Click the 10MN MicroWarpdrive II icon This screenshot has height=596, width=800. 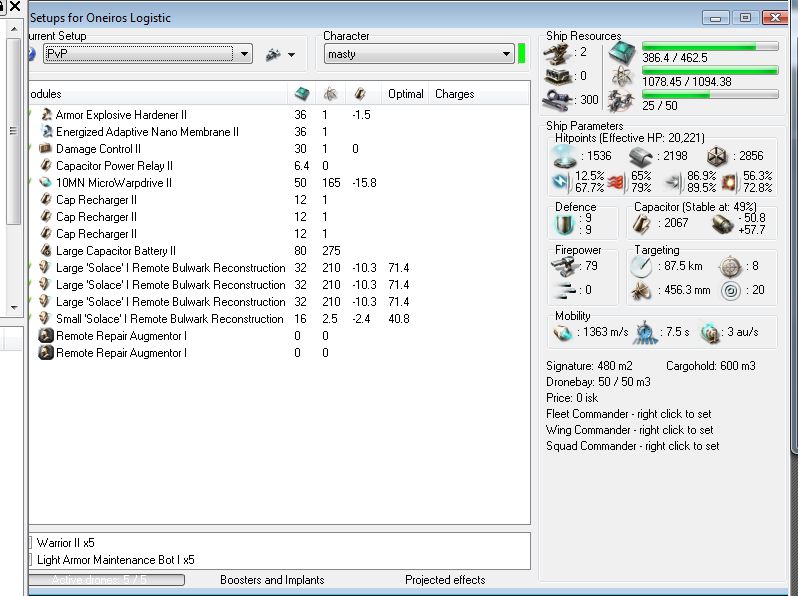(x=46, y=182)
